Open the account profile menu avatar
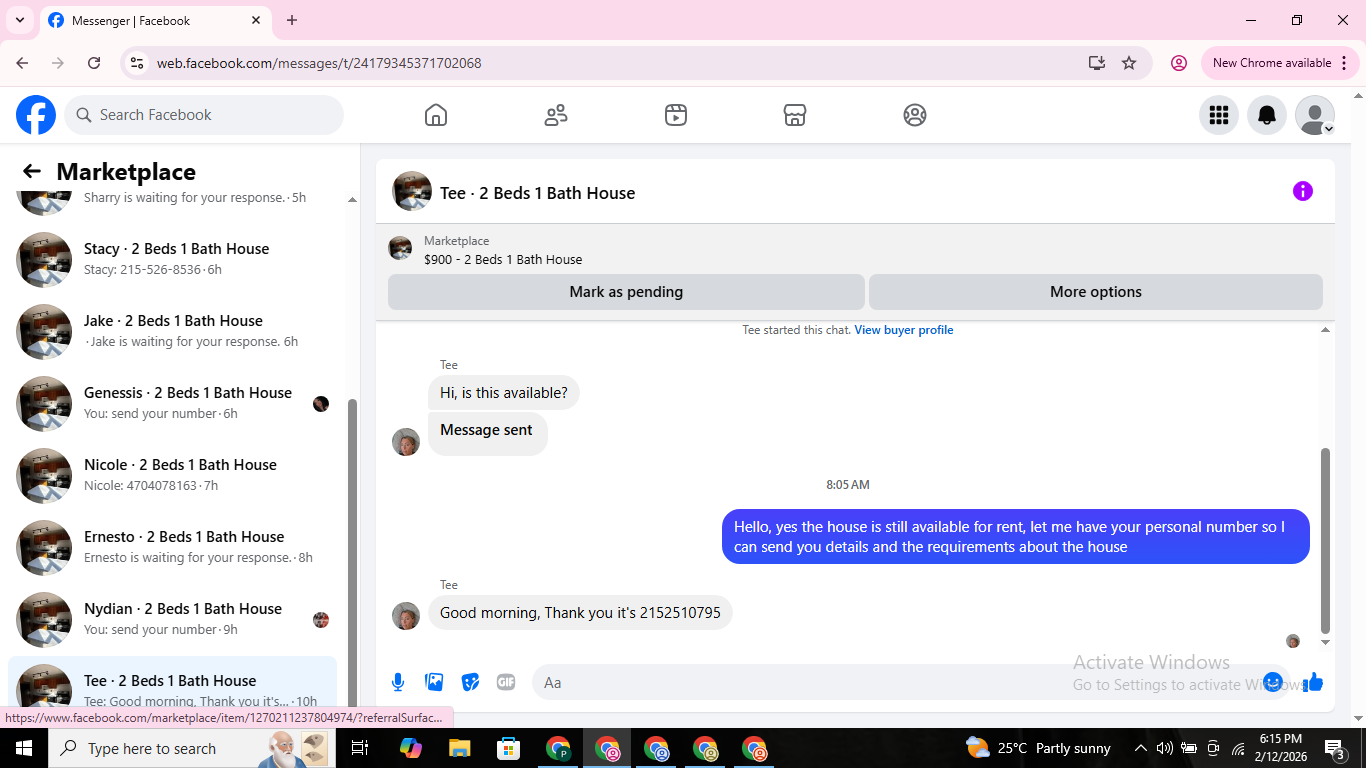 click(1315, 115)
